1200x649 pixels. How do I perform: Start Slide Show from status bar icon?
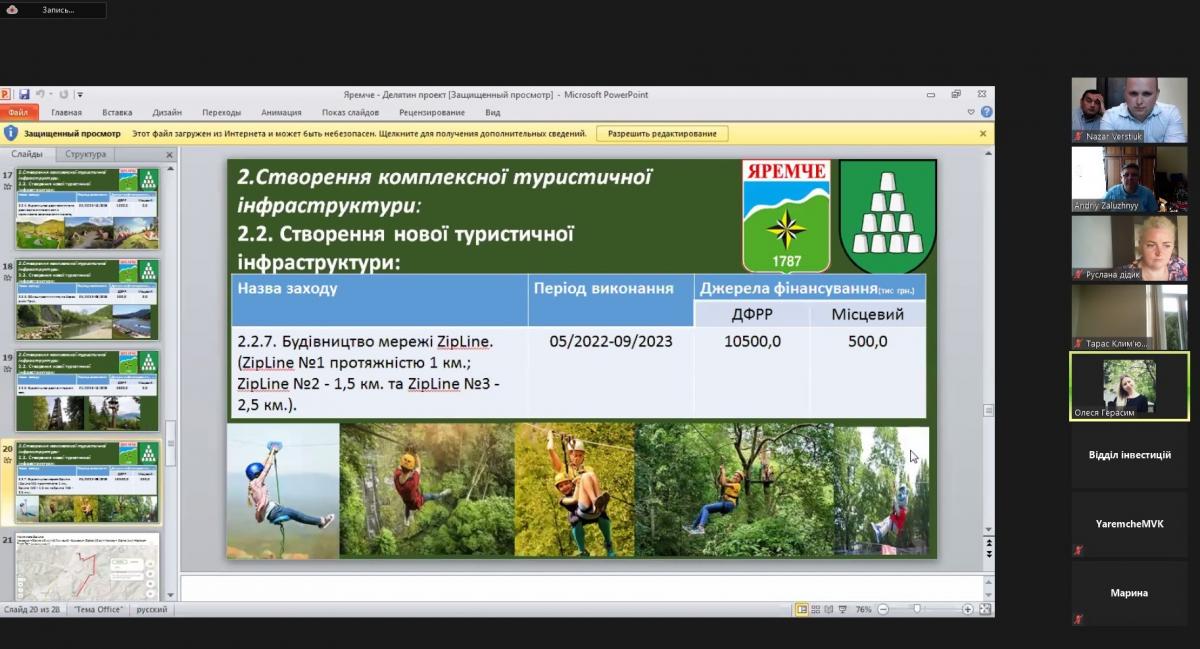(x=844, y=609)
